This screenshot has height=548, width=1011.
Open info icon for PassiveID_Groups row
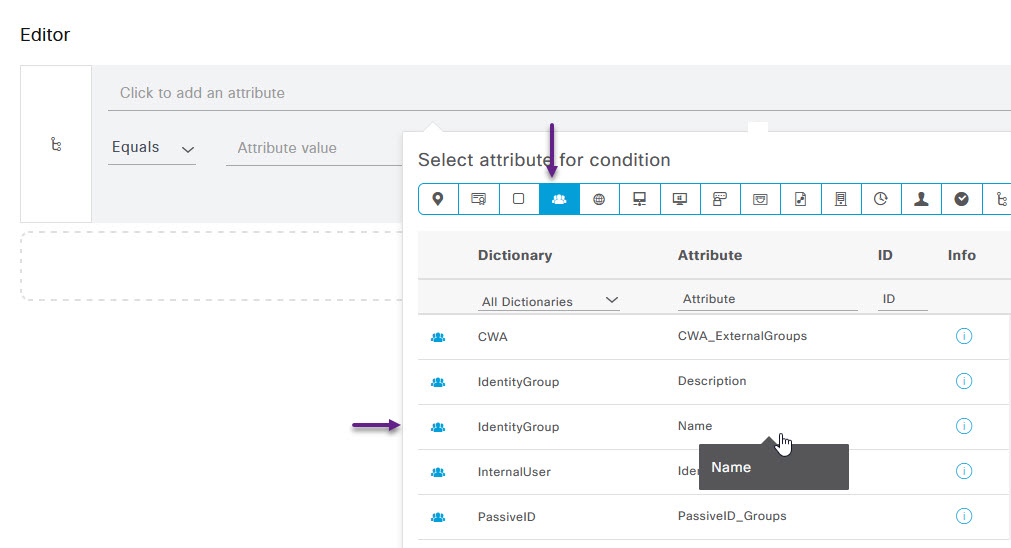click(964, 516)
